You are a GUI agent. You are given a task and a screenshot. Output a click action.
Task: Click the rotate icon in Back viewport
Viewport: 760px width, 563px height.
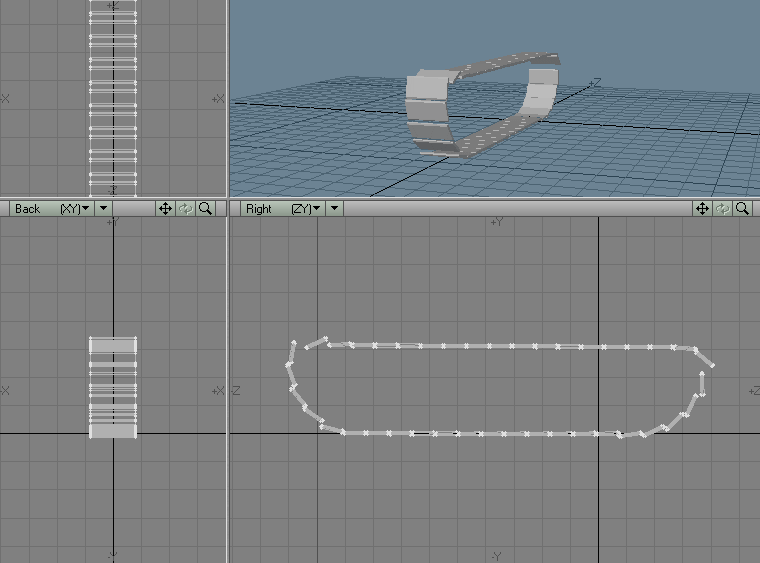pos(186,209)
